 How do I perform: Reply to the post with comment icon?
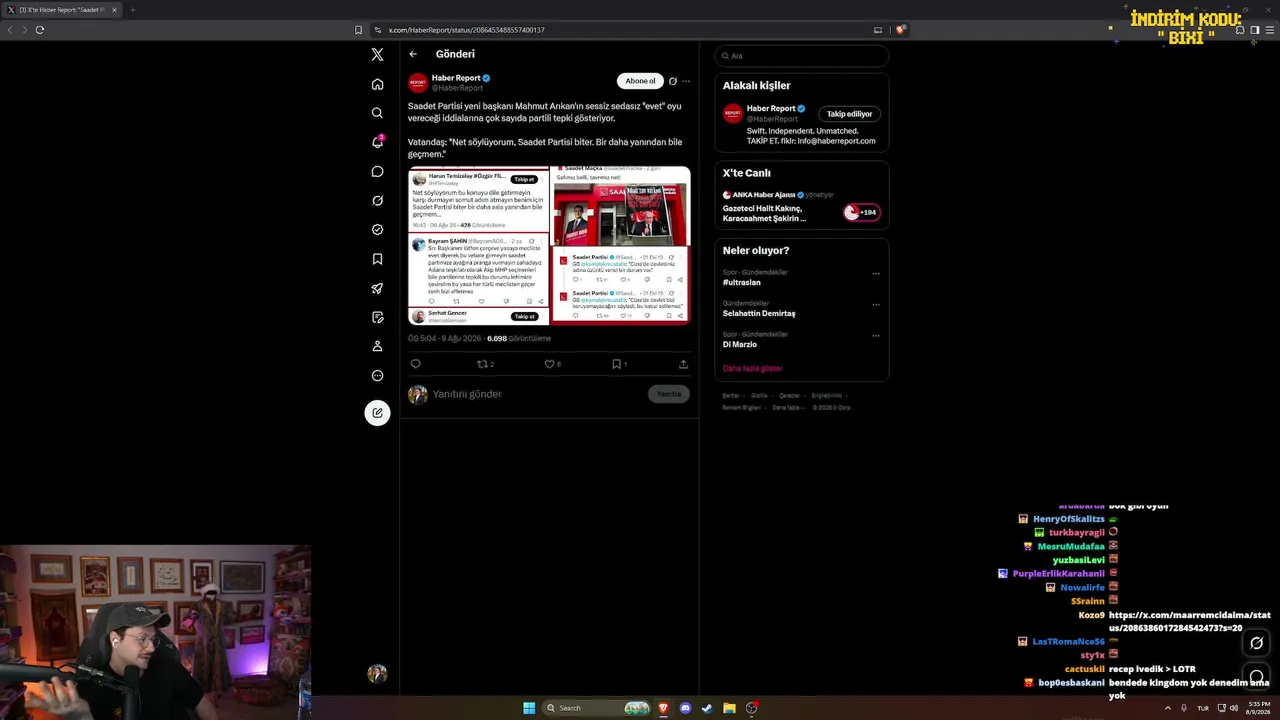(416, 364)
